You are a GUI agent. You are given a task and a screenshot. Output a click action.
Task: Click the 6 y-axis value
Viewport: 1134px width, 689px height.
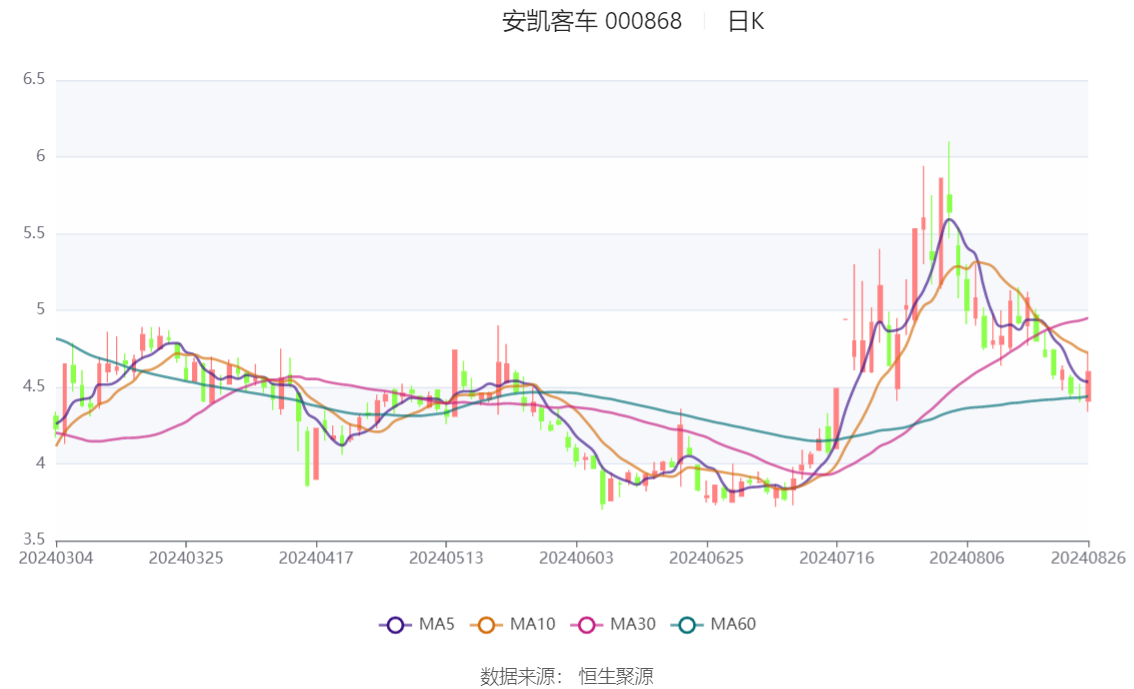click(x=40, y=156)
